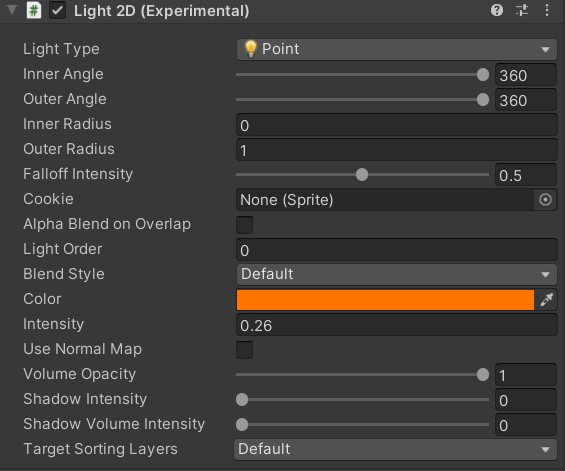Click the Intensity value field
565x471 pixels.
(397, 325)
